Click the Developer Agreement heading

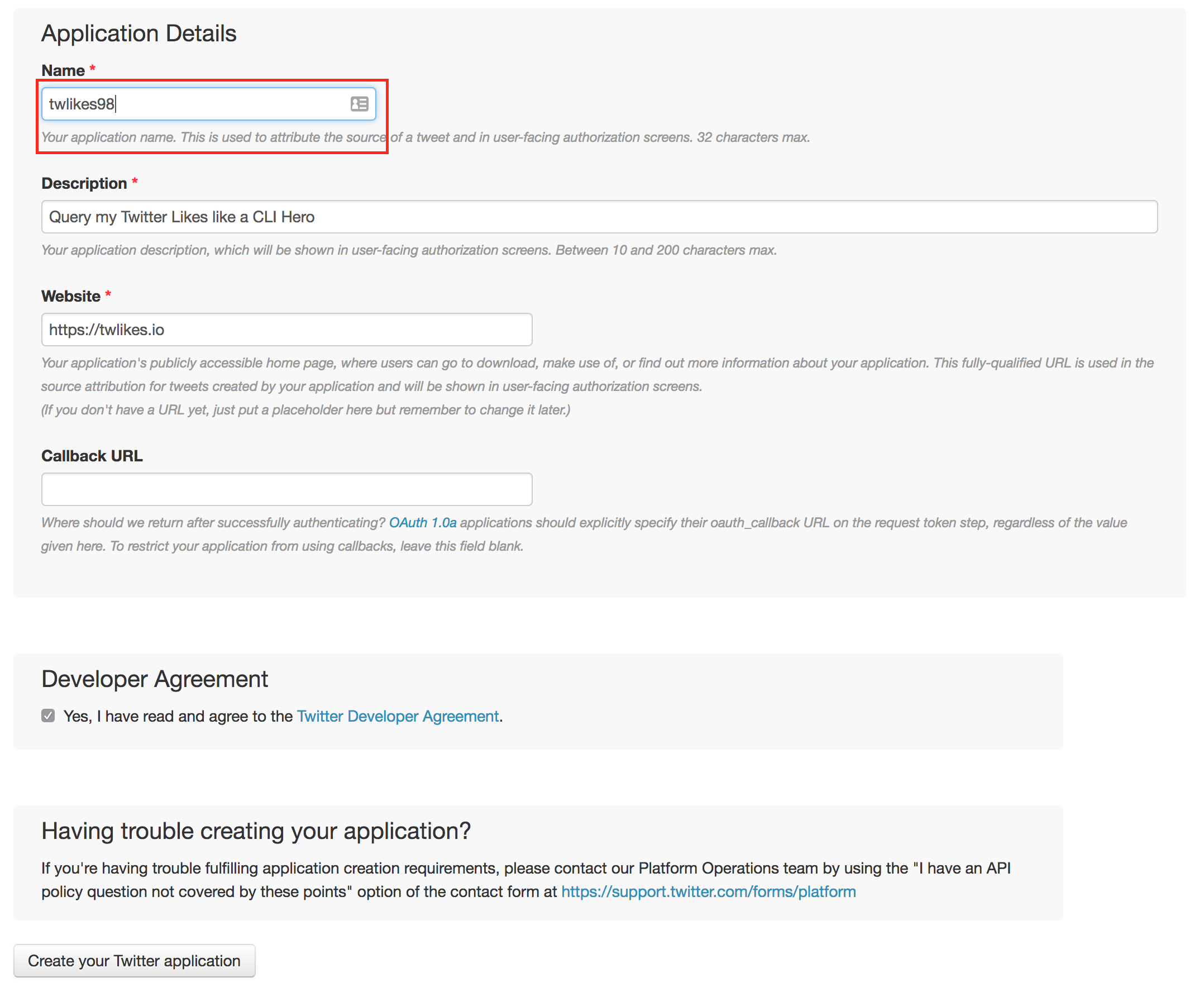pos(154,679)
